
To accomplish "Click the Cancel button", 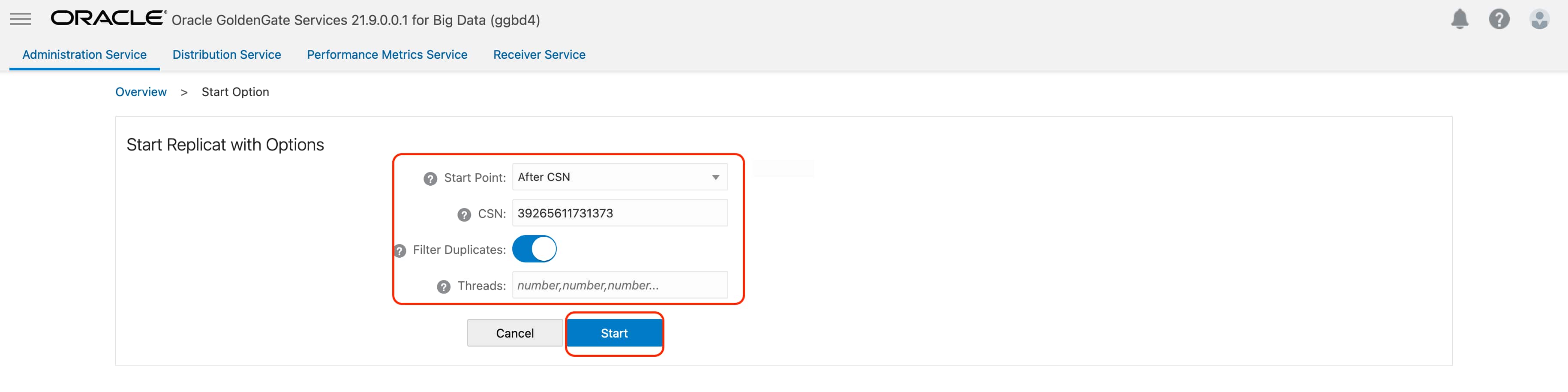I will pos(514,333).
